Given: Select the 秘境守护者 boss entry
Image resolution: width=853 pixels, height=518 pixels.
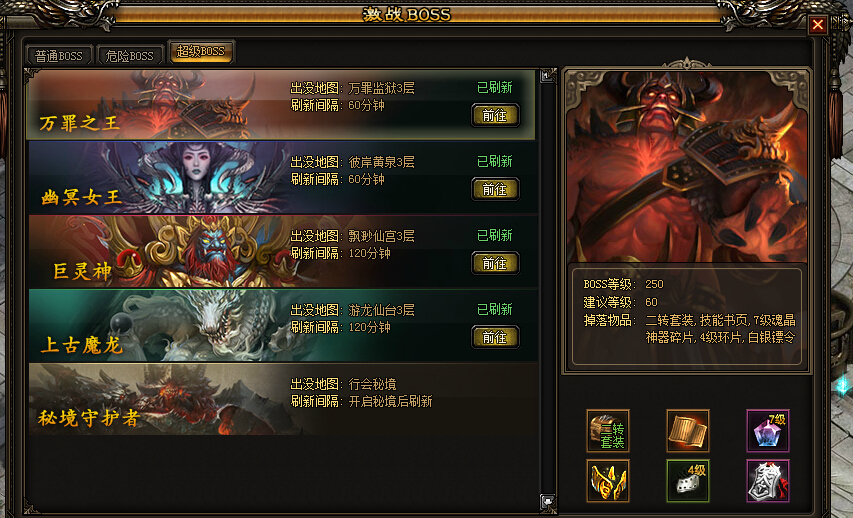Looking at the screenshot, I should (282, 399).
